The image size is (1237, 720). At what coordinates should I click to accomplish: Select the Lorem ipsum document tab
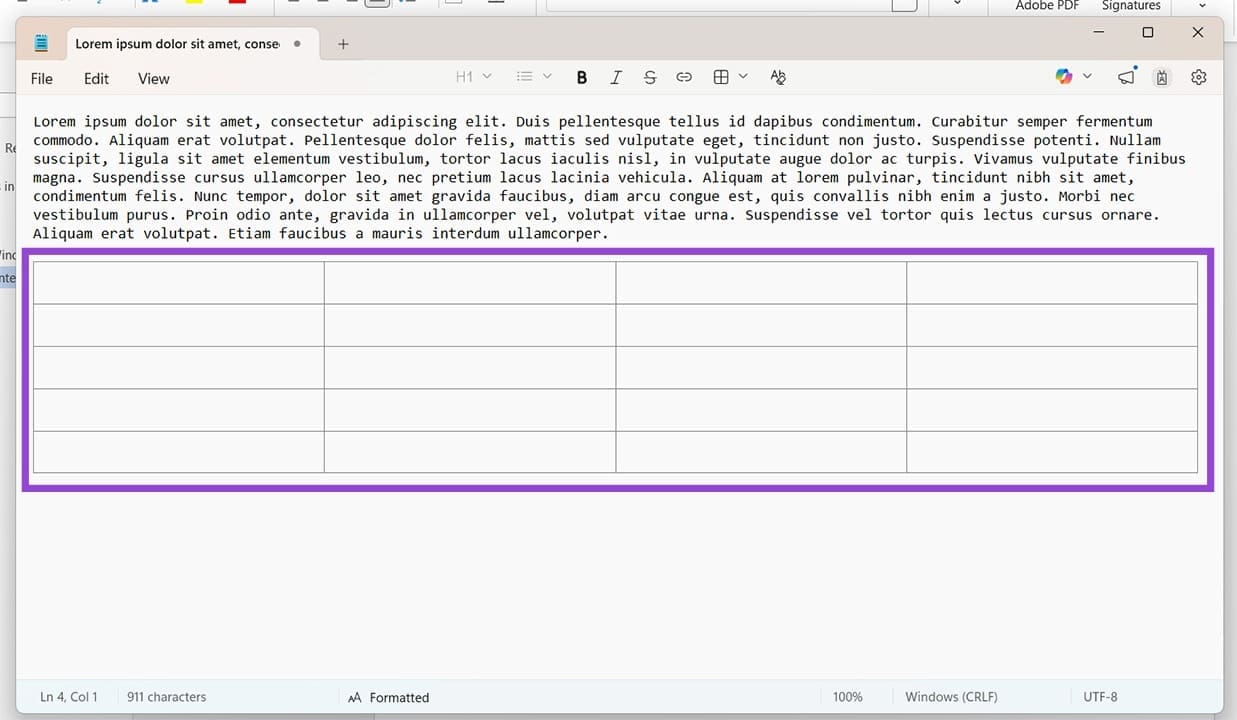(x=178, y=43)
